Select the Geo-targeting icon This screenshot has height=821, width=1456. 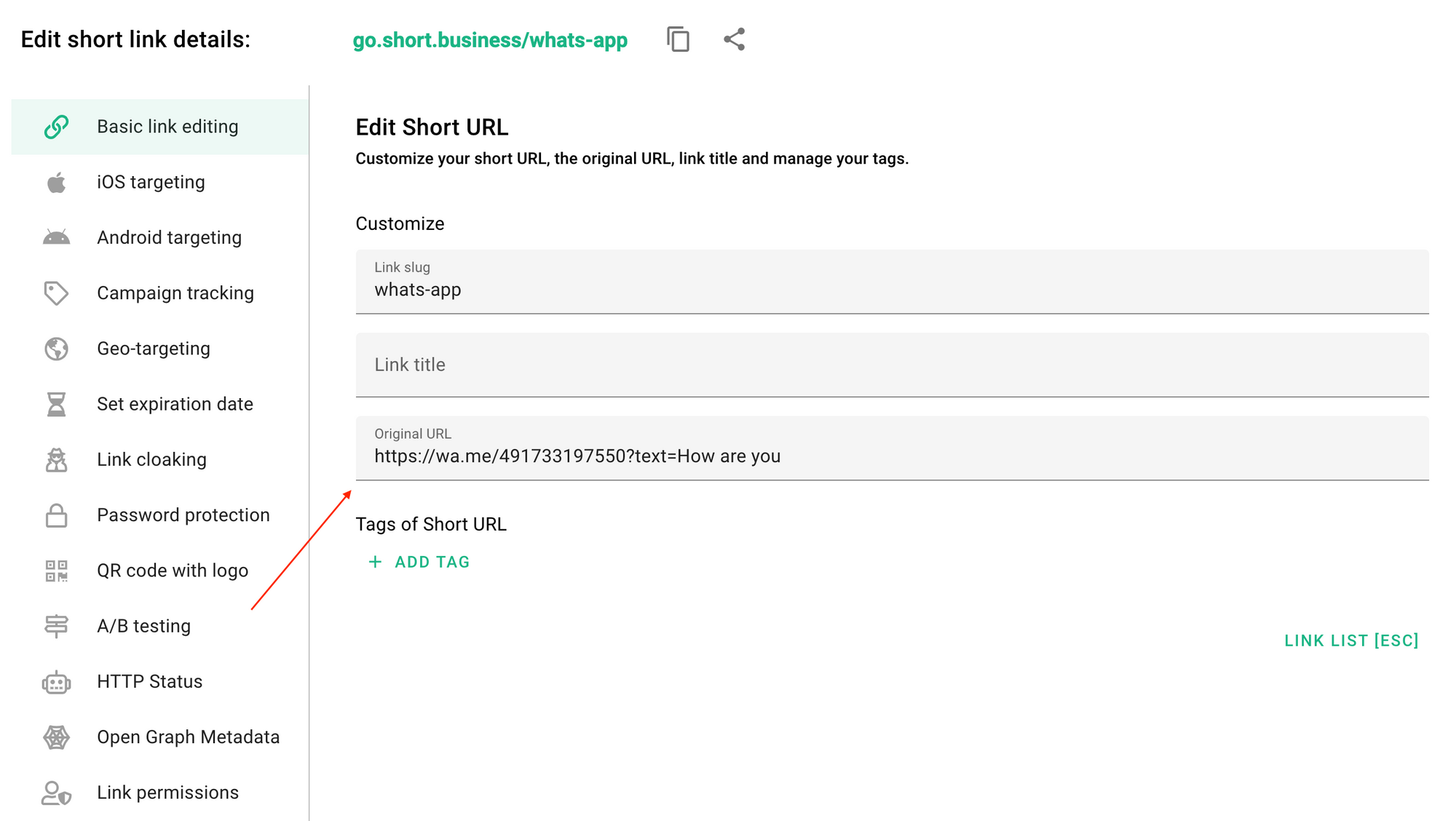point(56,348)
